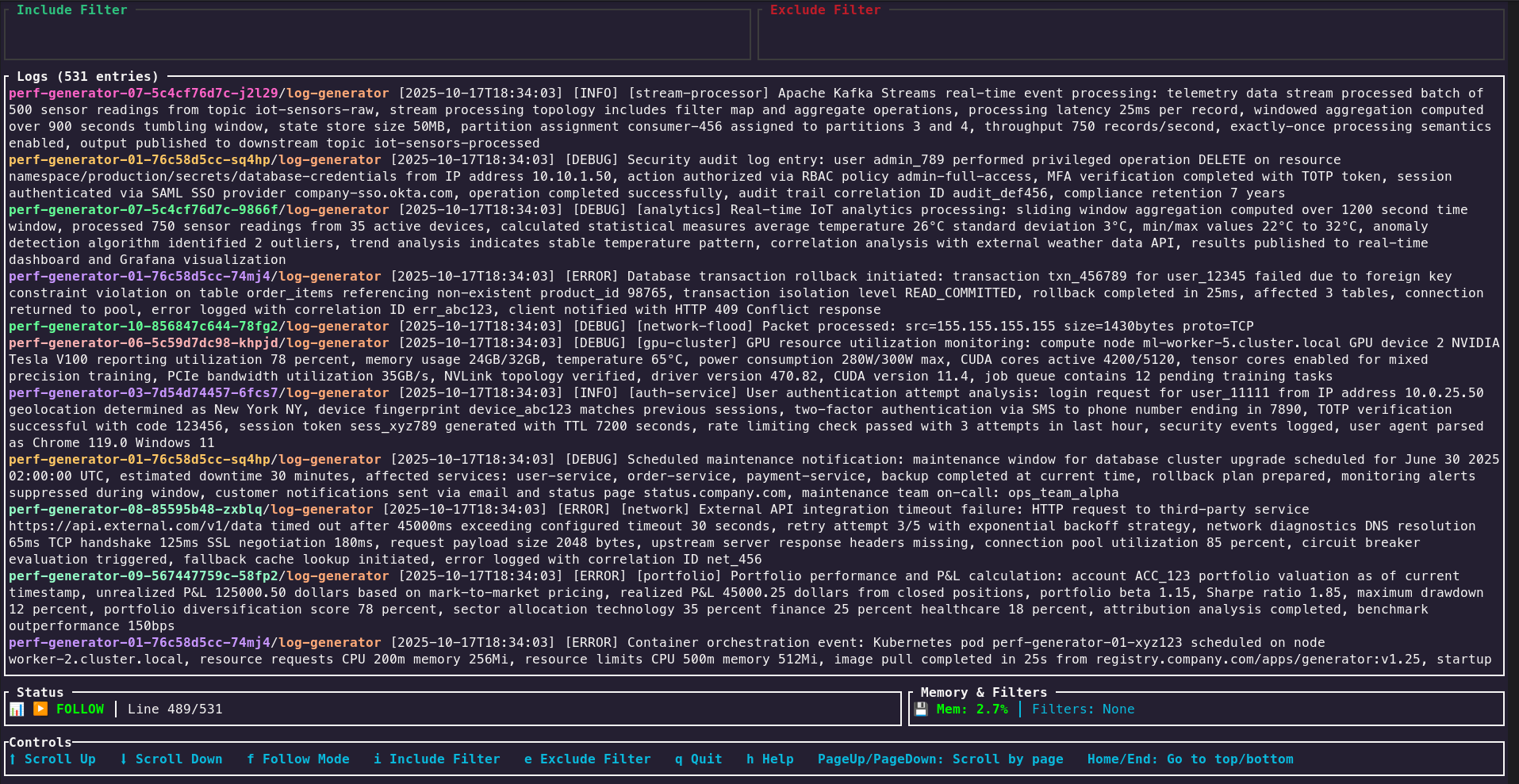Click the floppy disk memory icon
Image resolution: width=1519 pixels, height=784 pixels.
(921, 709)
